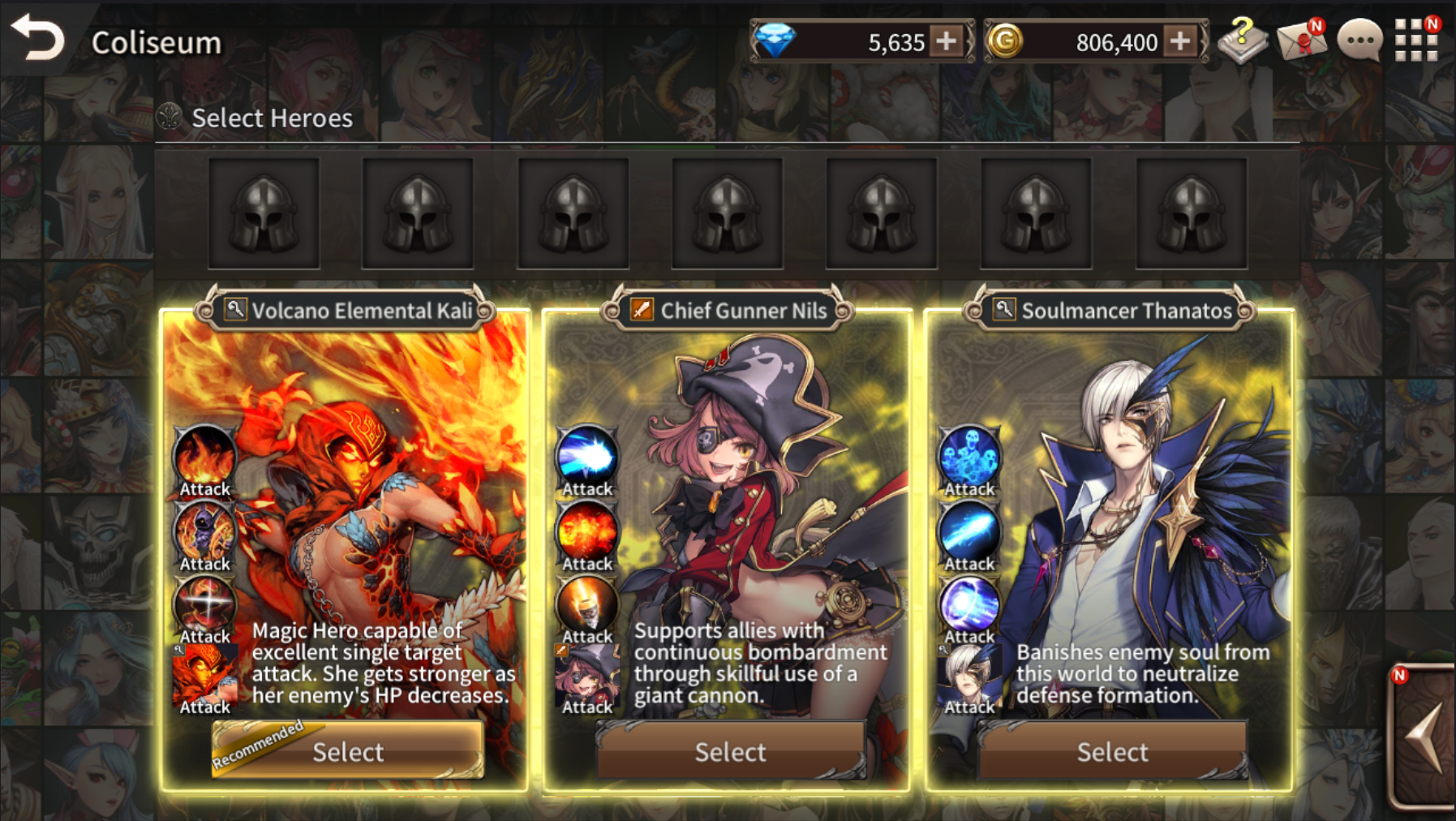Screen dimensions: 1456x821
Task: View Nils' blue comet skill icon
Action: pyautogui.click(x=586, y=456)
